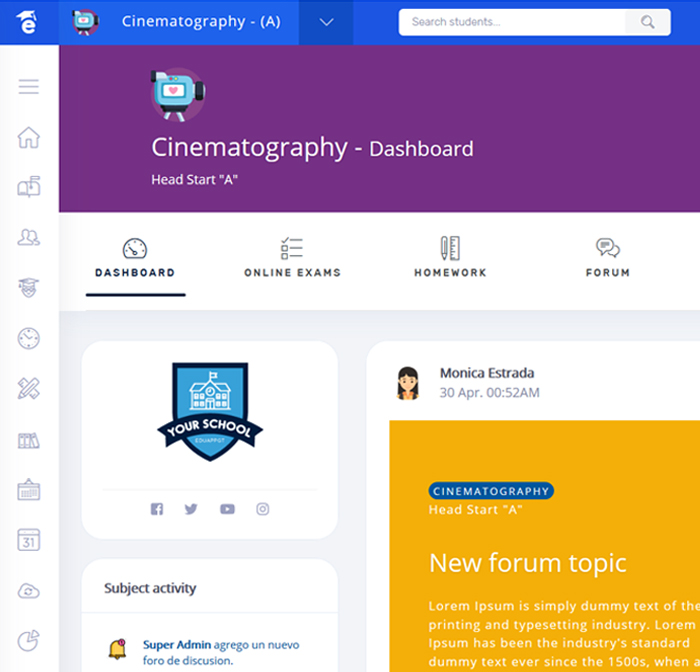The height and width of the screenshot is (672, 700).
Task: Open the school's Facebook link
Action: [x=157, y=509]
